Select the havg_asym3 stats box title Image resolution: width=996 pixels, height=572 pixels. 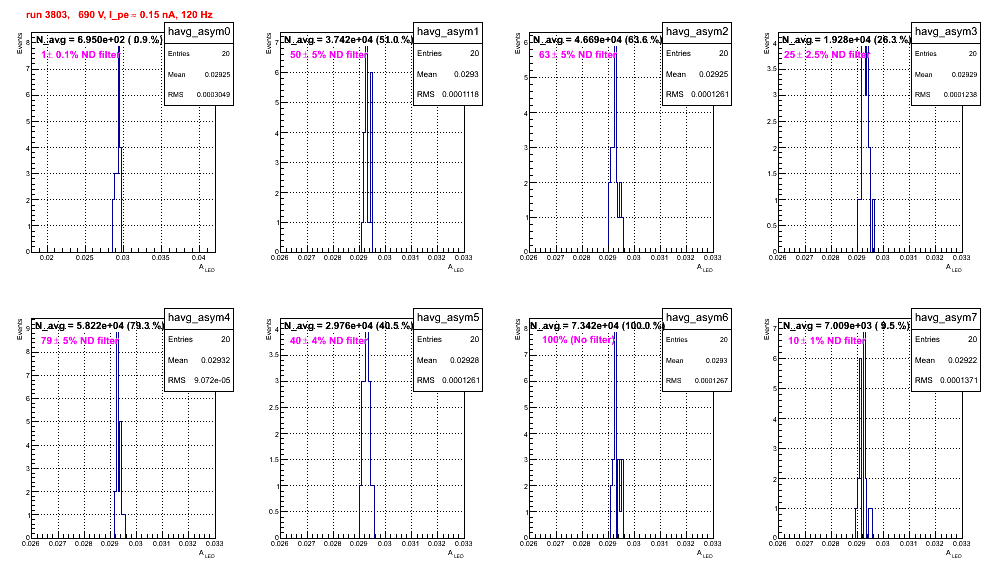(x=946, y=32)
